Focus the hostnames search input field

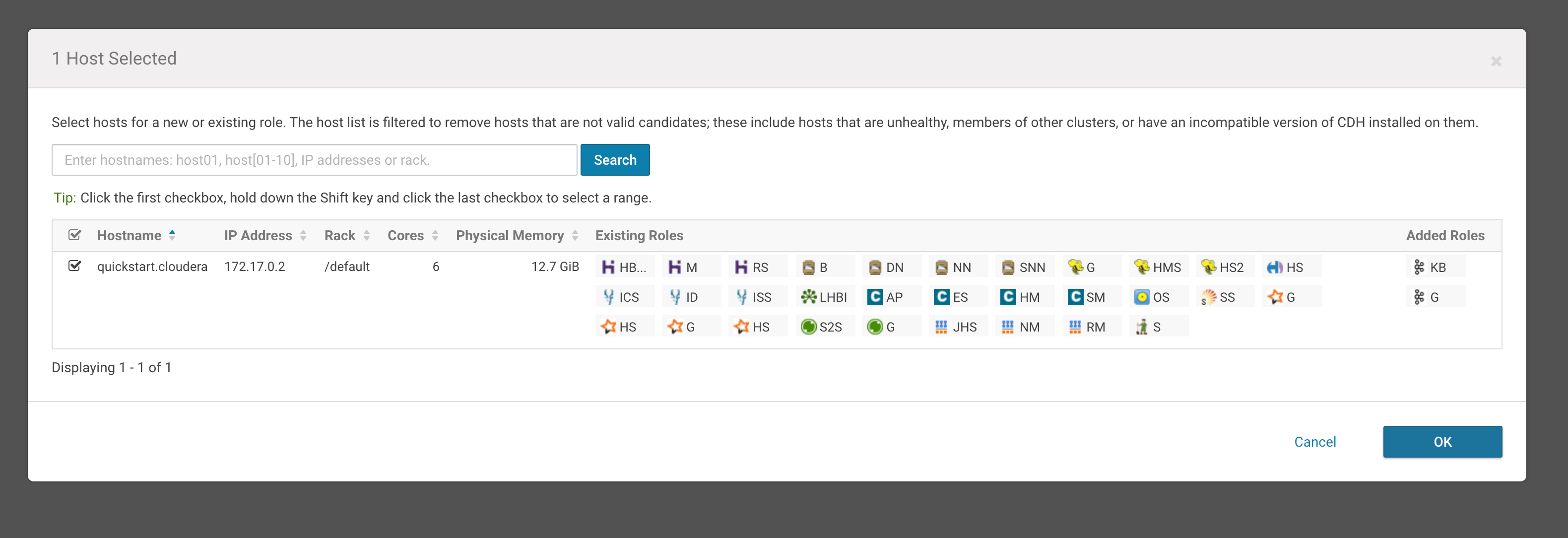tap(314, 160)
